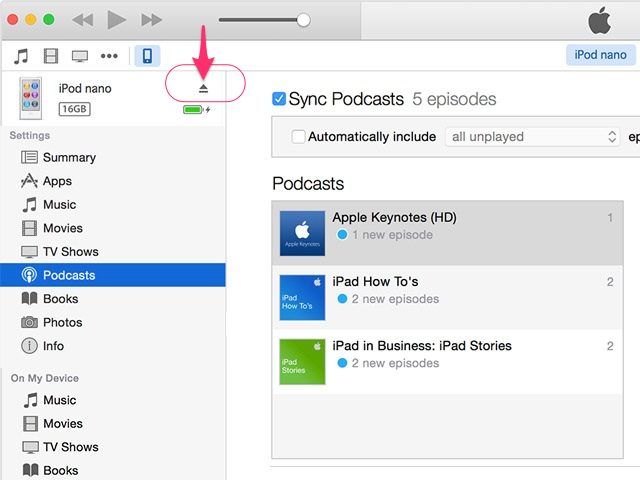Check the iPod battery charge indicator

[x=196, y=109]
